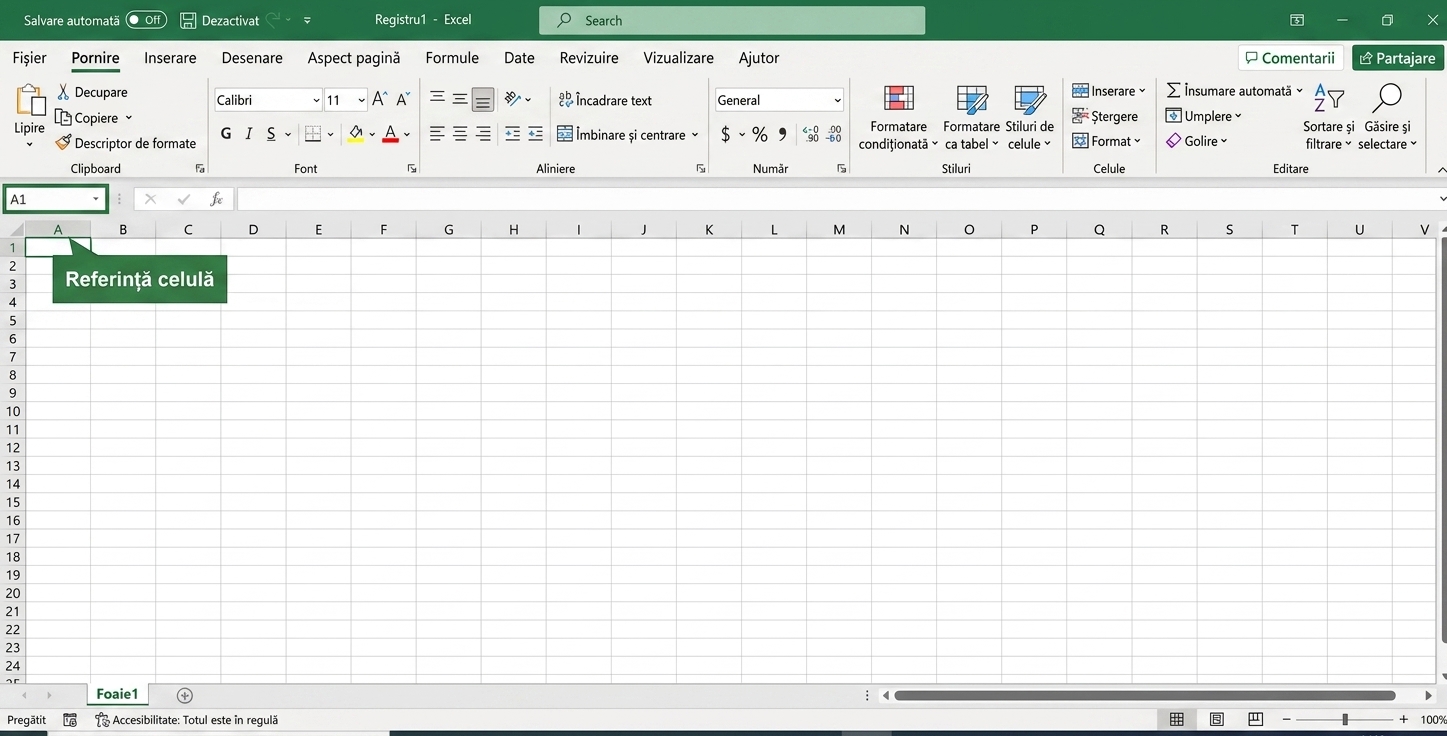
Task: Click the horizontal scrollbar thumb
Action: 1144,695
